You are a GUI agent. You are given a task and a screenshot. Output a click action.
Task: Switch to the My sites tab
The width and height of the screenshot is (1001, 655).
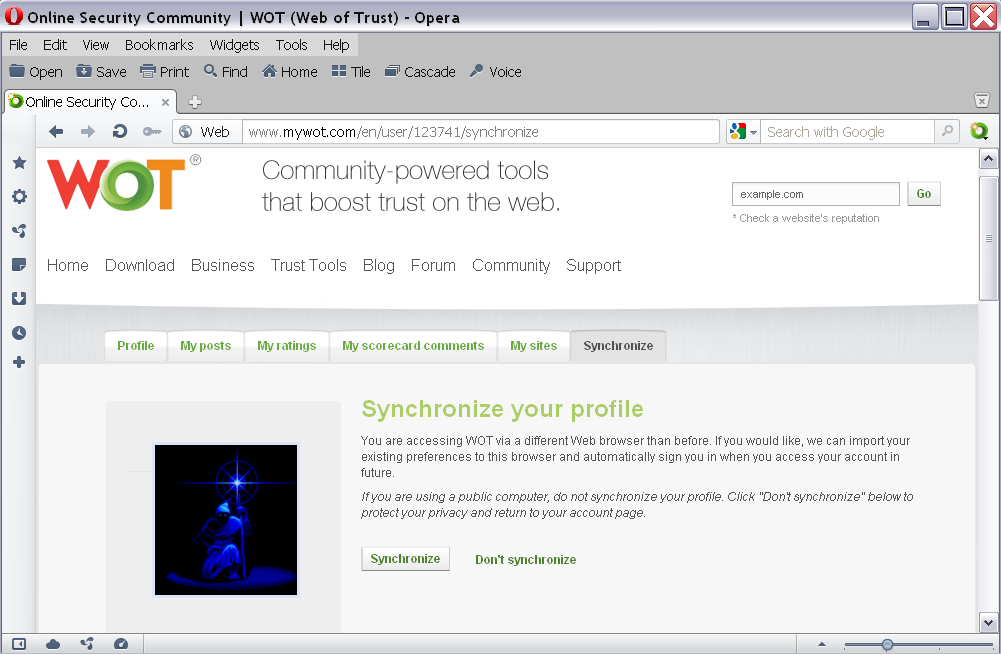534,346
